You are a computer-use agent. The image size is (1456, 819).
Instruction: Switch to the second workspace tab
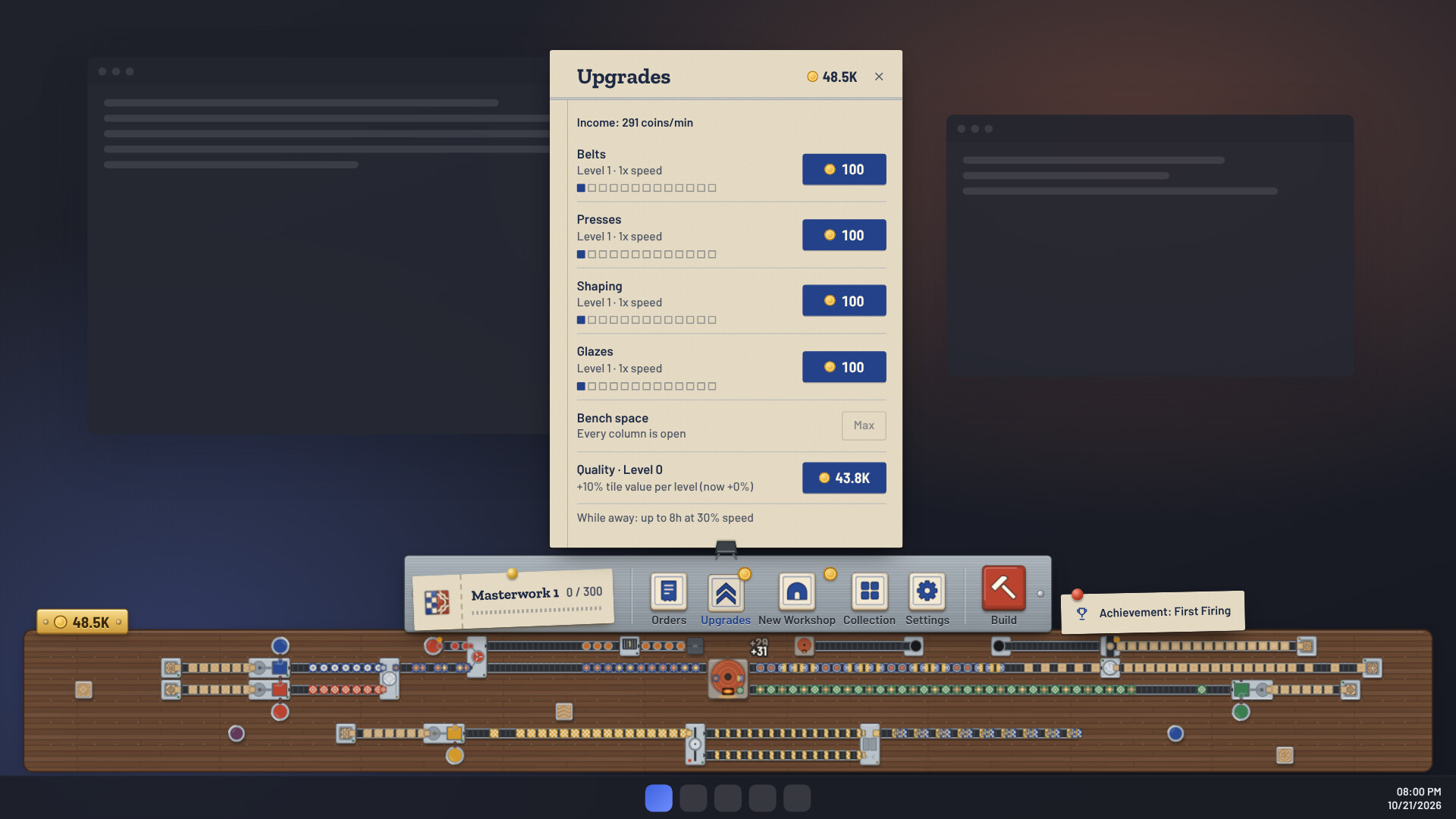pos(693,798)
